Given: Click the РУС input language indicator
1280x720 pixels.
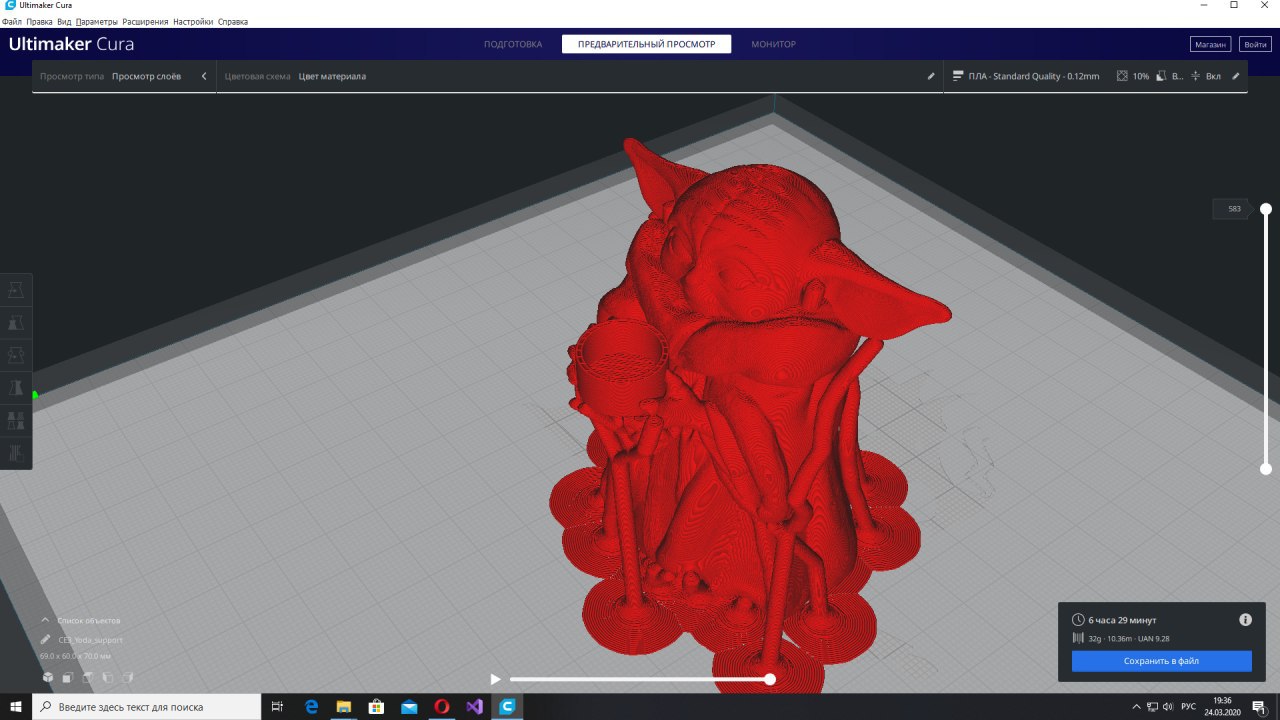Looking at the screenshot, I should click(1188, 706).
